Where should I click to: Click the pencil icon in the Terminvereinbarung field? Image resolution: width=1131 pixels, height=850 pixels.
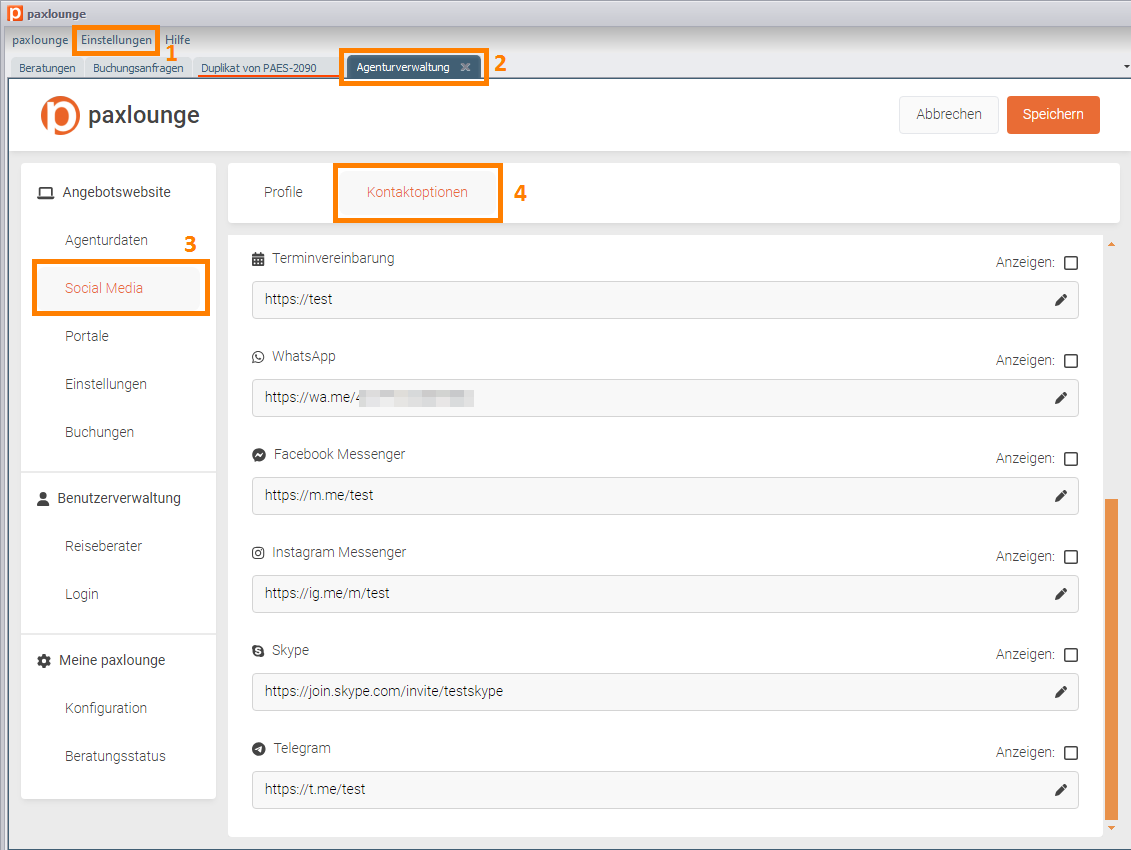[1060, 299]
